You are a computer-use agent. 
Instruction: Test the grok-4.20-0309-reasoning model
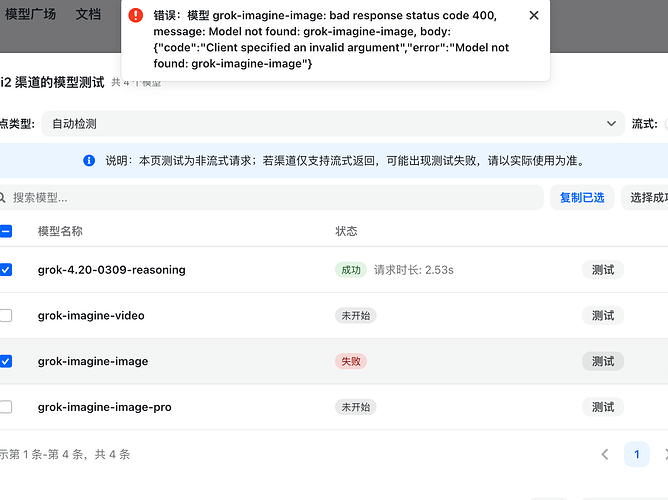coord(603,270)
